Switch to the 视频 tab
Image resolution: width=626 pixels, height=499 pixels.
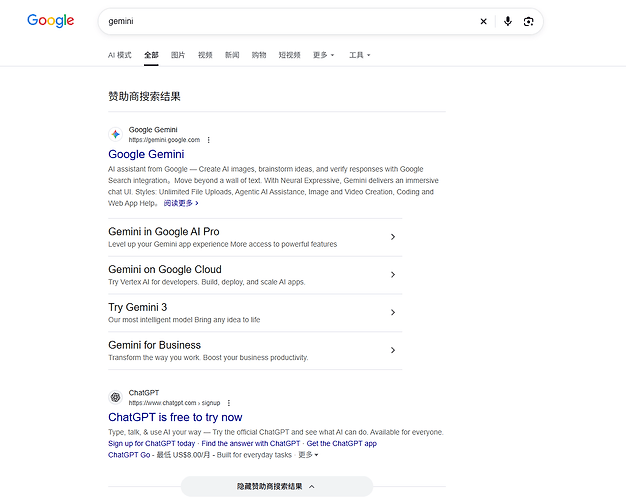(x=205, y=55)
